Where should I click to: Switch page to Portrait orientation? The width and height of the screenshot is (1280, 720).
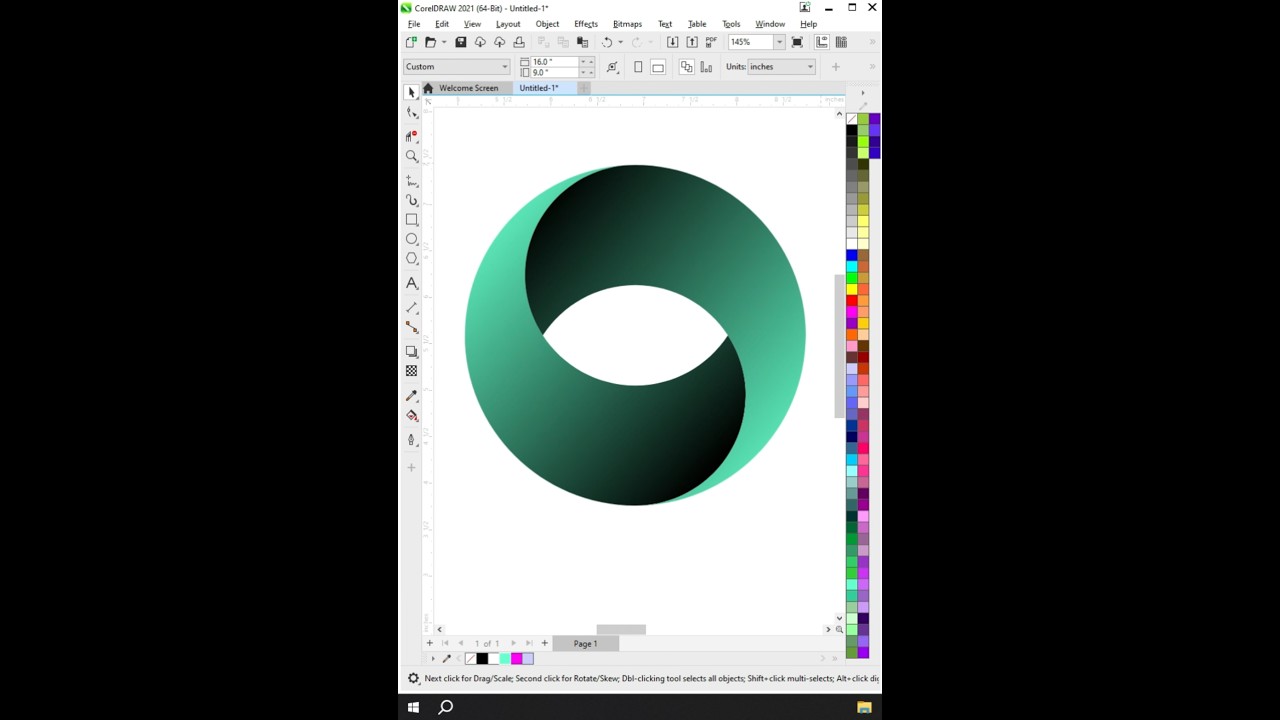[x=638, y=67]
